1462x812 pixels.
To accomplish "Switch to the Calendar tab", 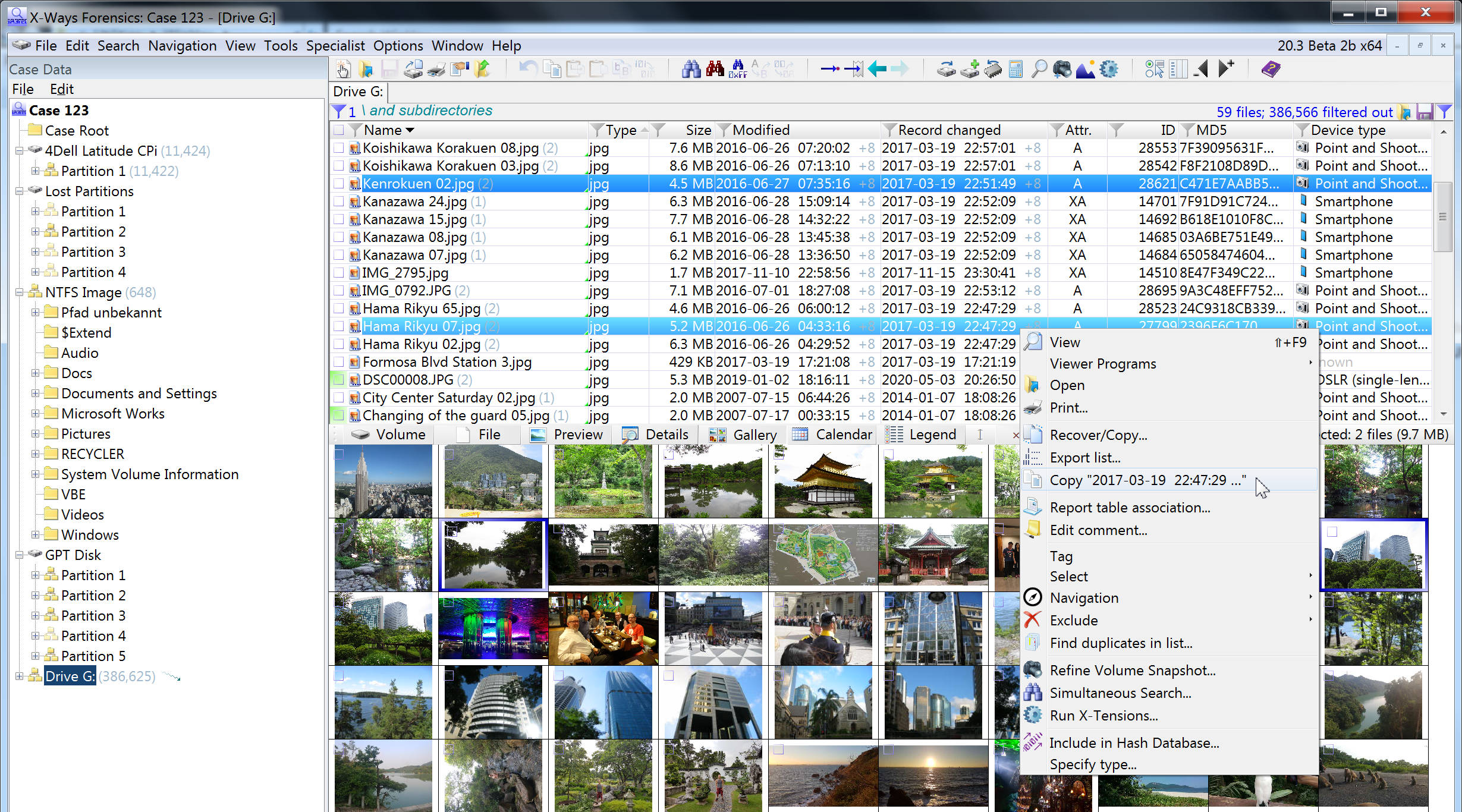I will tap(832, 434).
